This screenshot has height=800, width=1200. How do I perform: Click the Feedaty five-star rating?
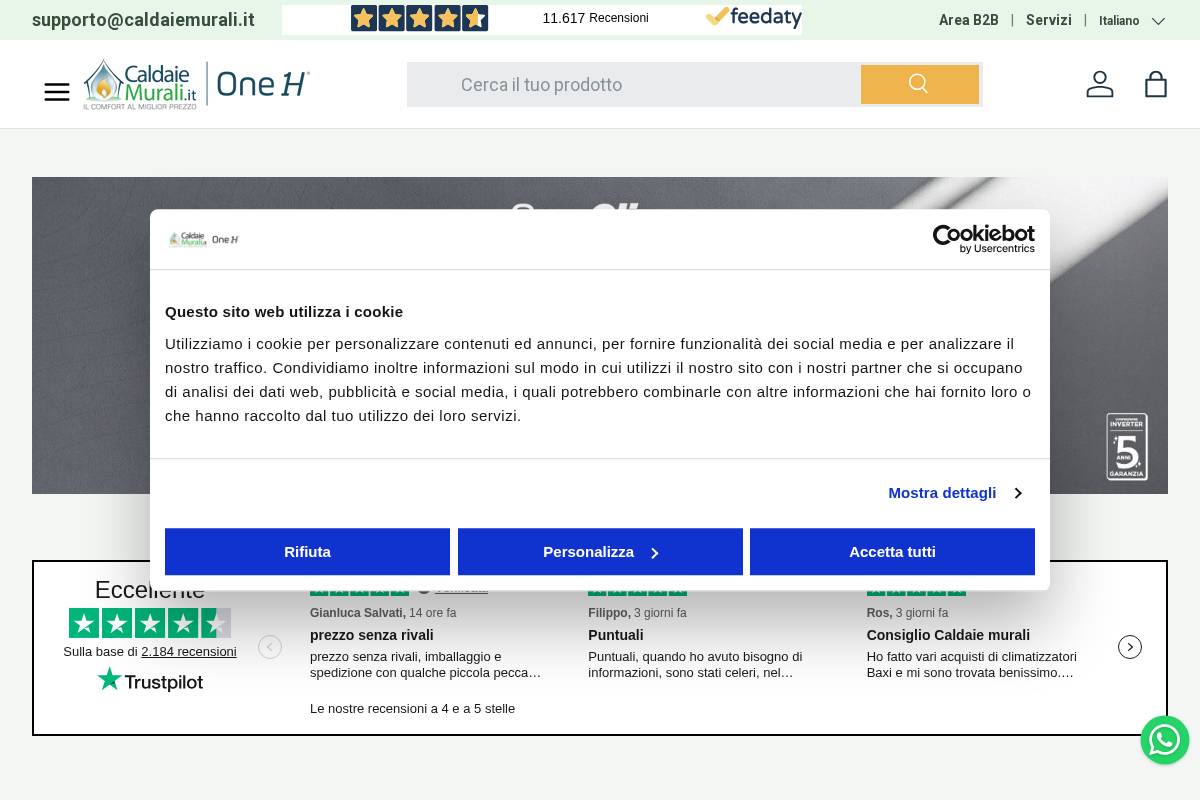pyautogui.click(x=419, y=18)
